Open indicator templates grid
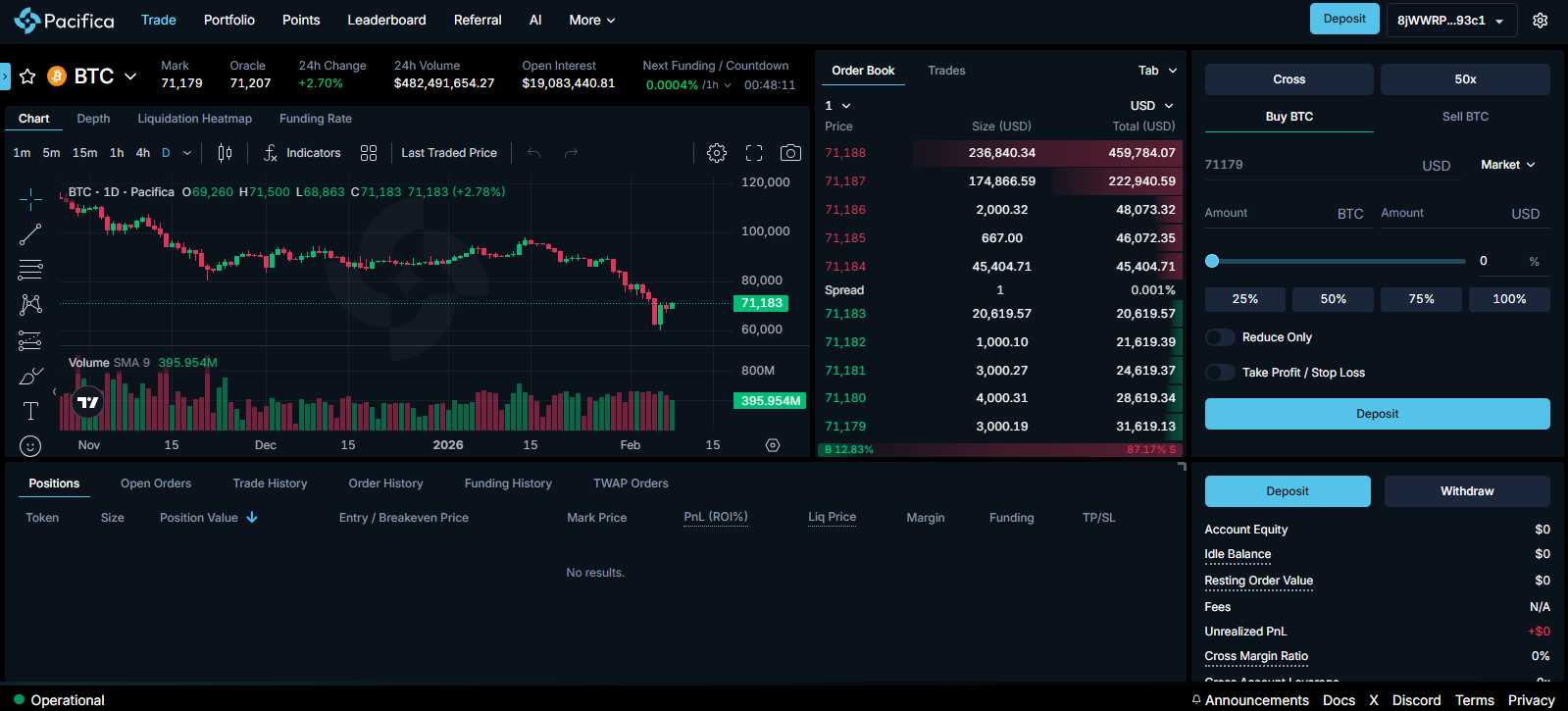Viewport: 1568px width, 711px height. pyautogui.click(x=369, y=153)
